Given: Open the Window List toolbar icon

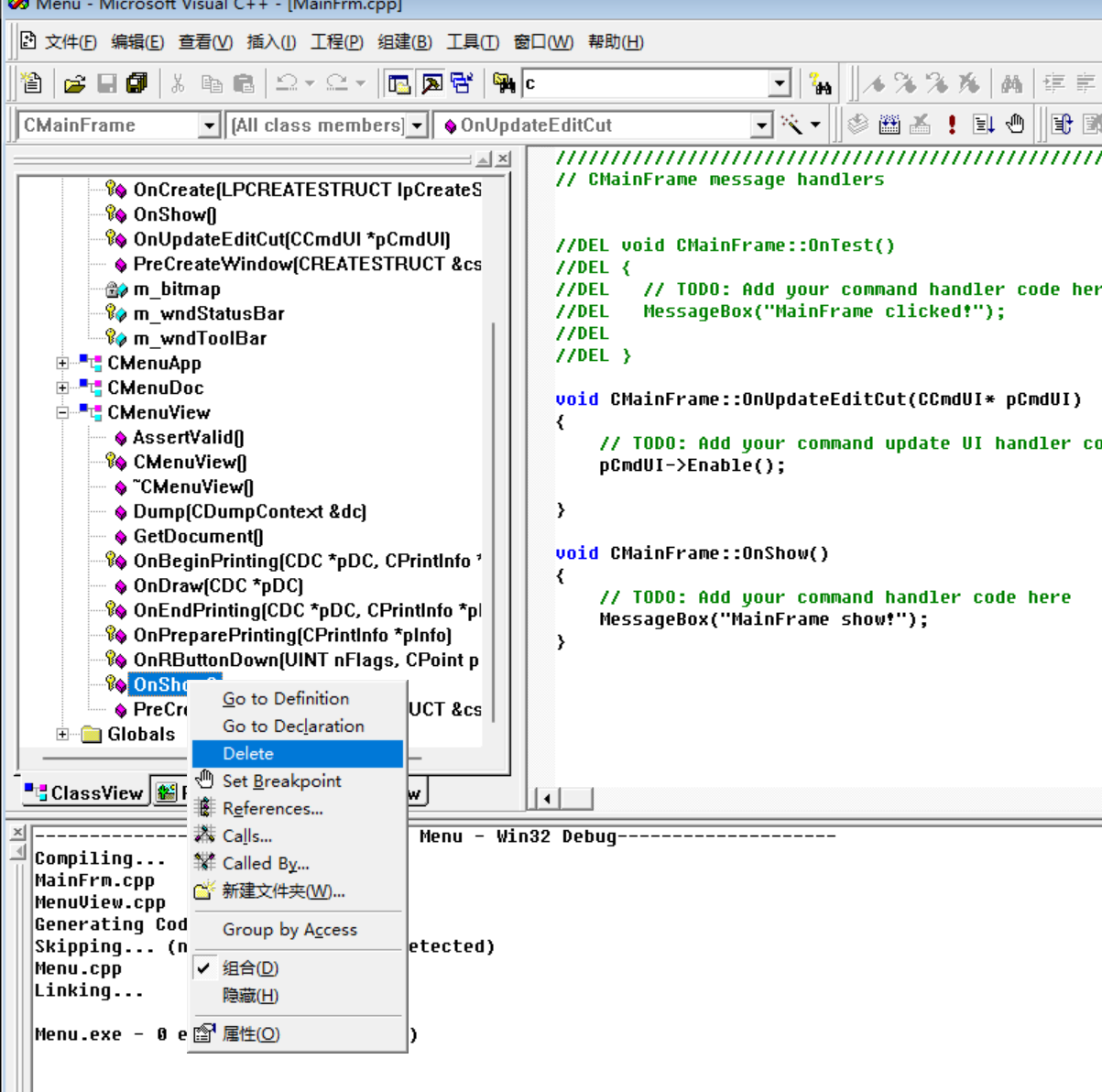Looking at the screenshot, I should coord(462,83).
